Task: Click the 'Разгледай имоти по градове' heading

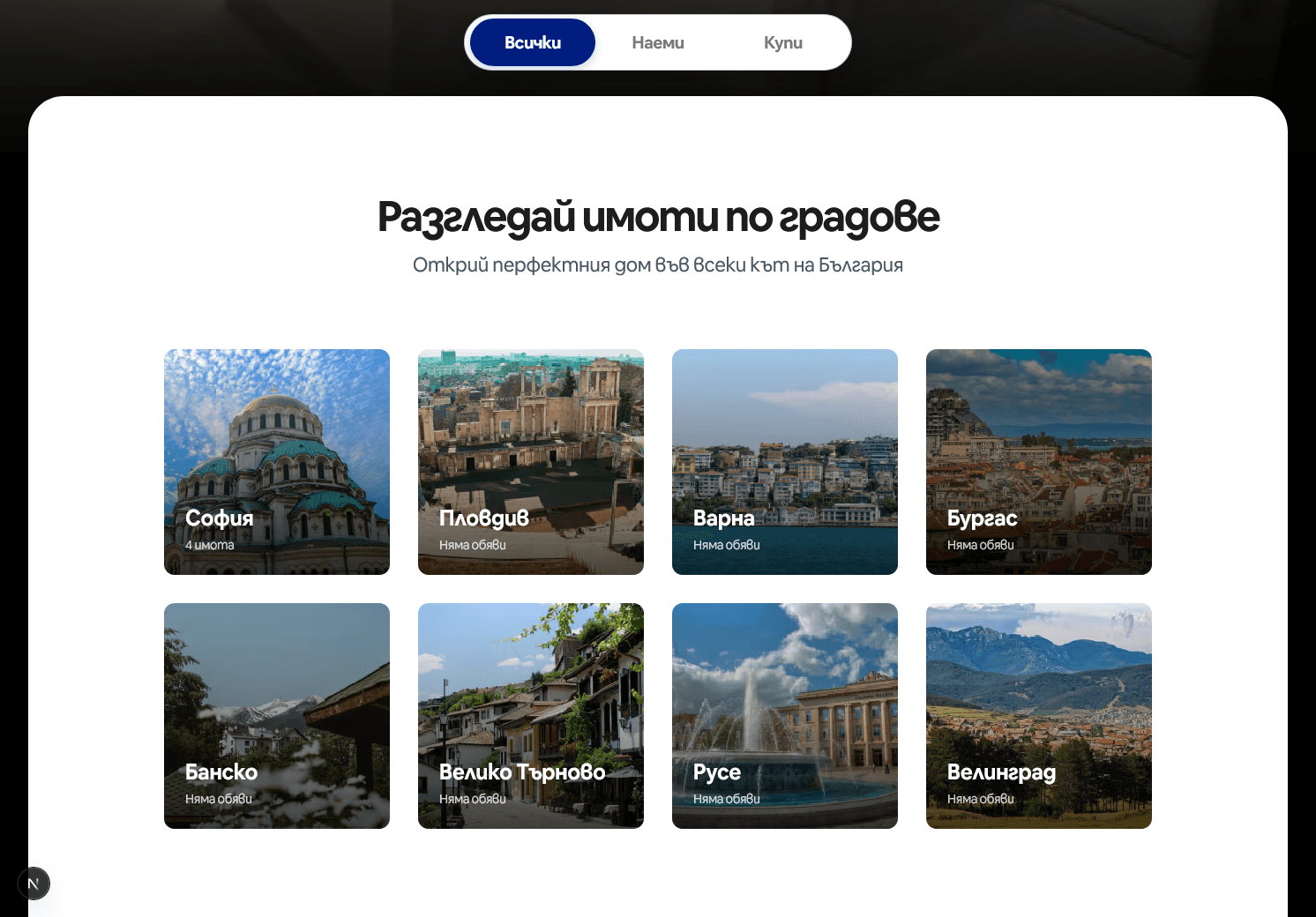Action: click(658, 217)
